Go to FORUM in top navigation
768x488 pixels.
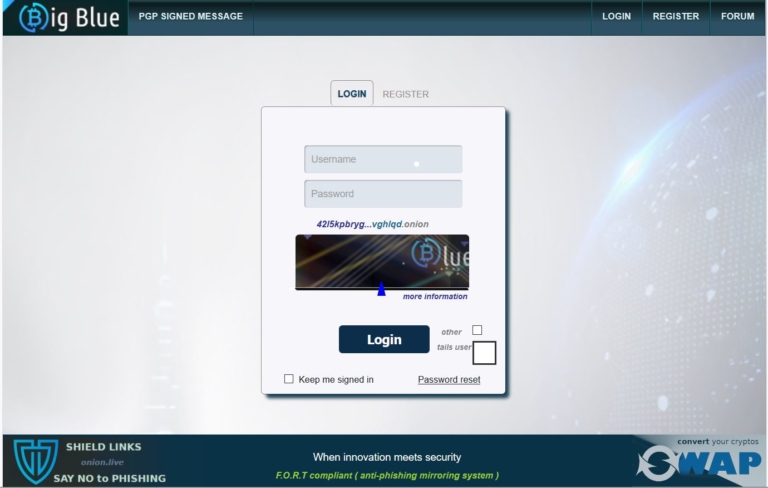coord(738,16)
